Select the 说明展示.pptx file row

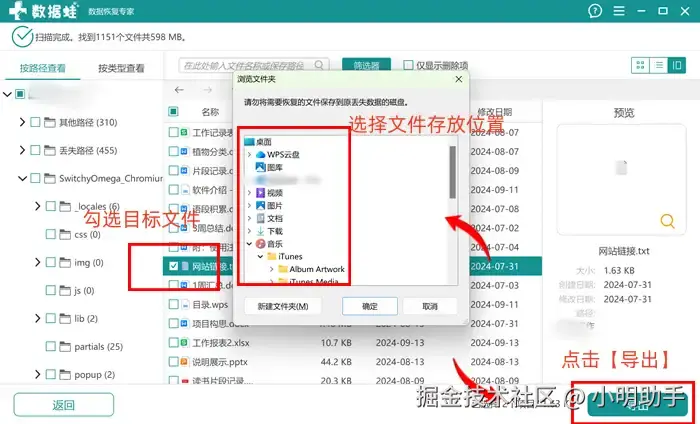353,362
